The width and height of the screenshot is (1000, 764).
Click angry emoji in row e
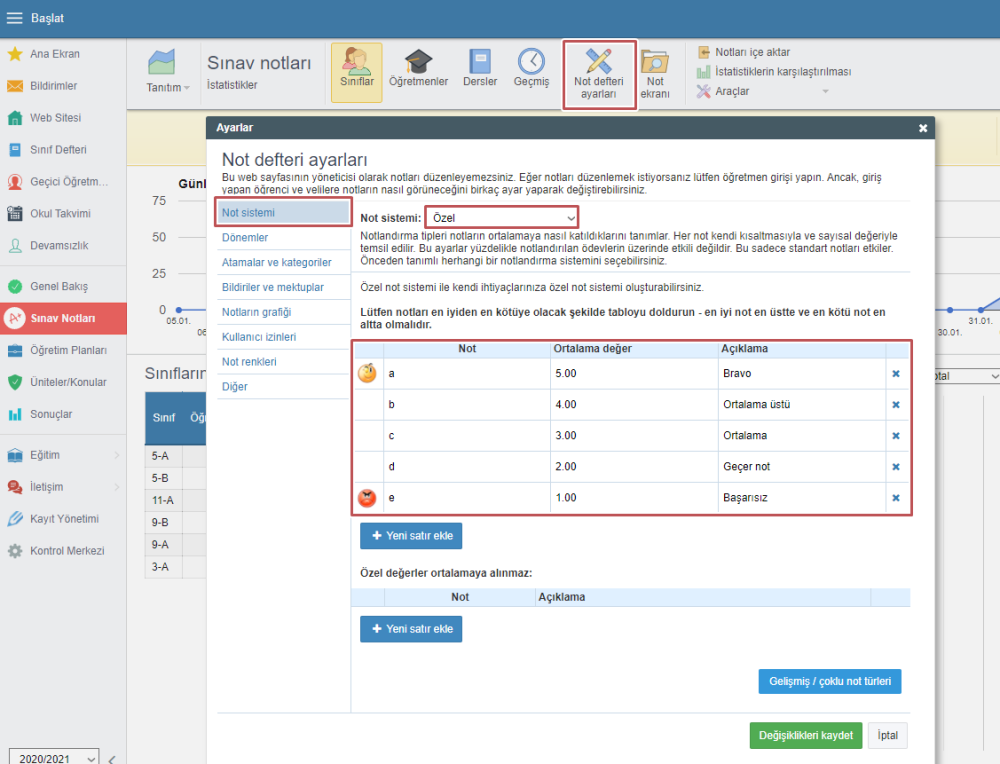[367, 497]
